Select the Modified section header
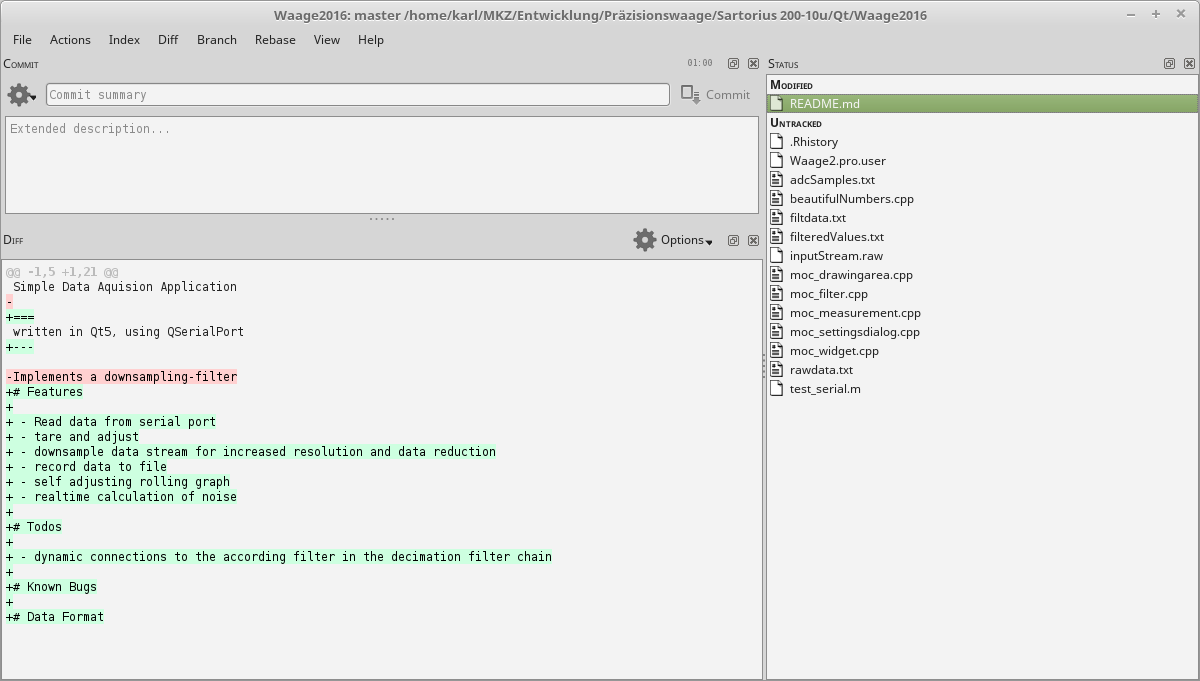Viewport: 1200px width, 681px height. point(791,85)
